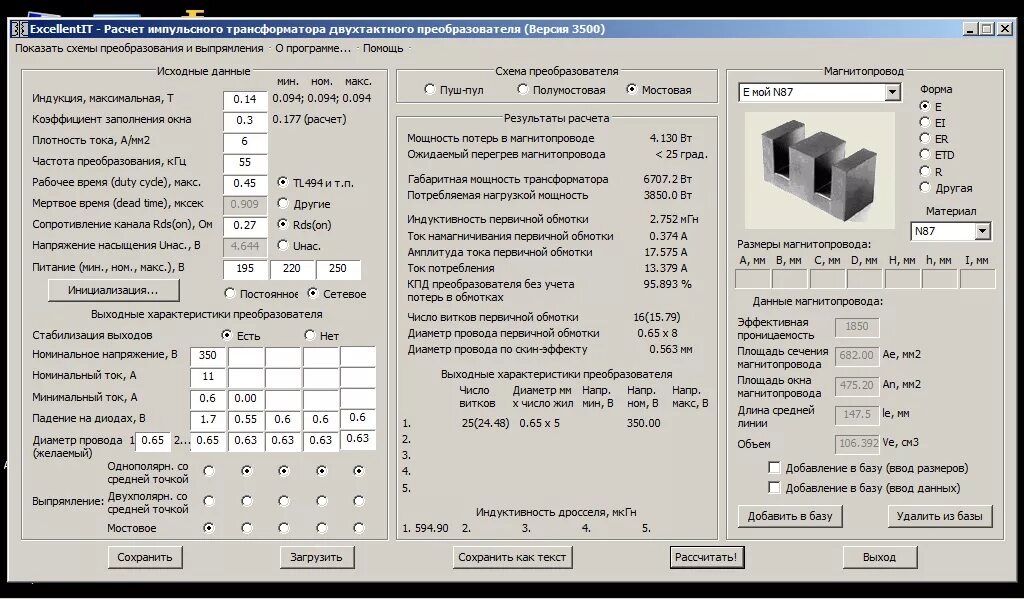Open 'Показать схемы преобразования и выпрямления' menu
Screen dimensions: 1024x600
click(139, 48)
